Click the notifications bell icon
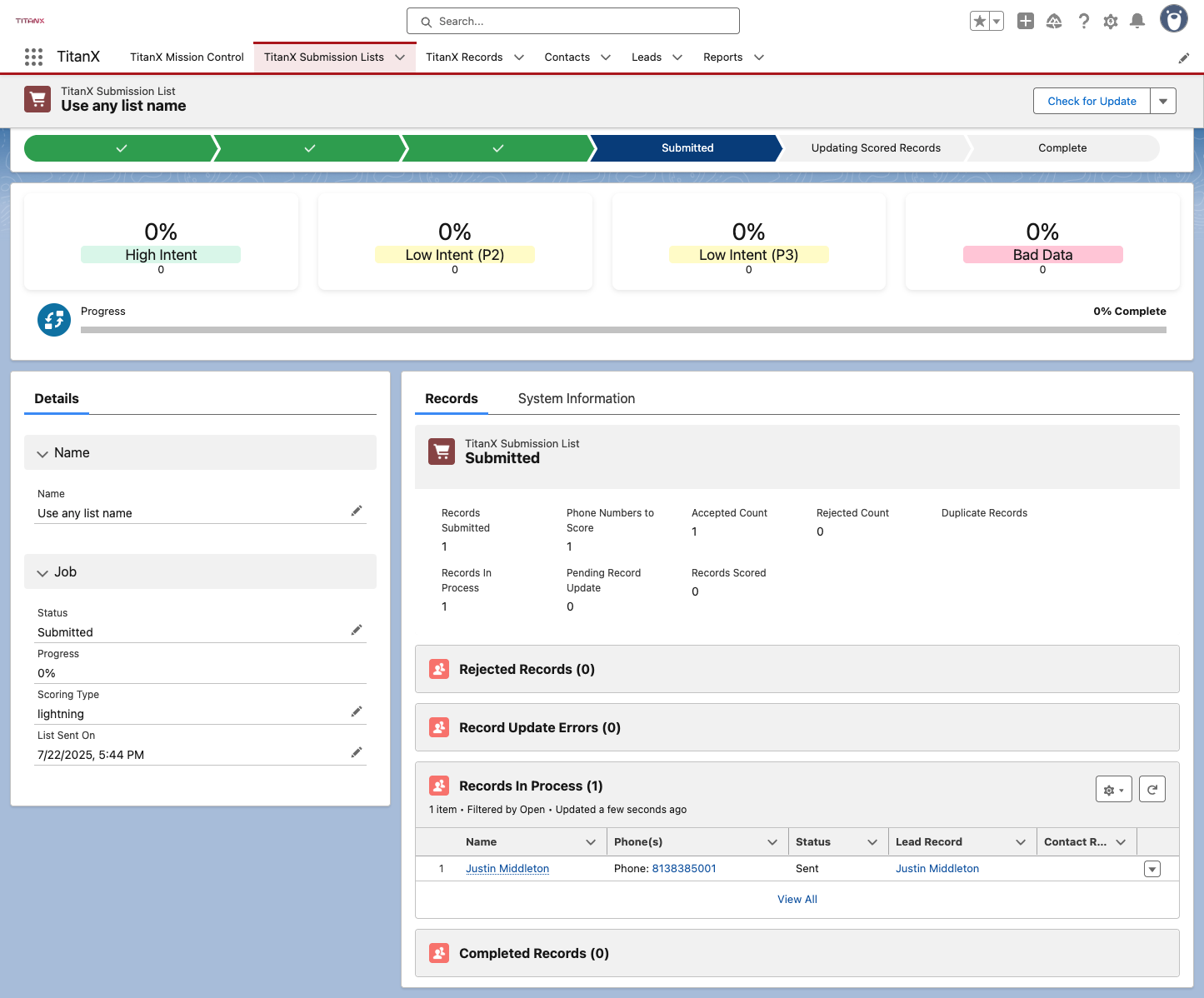The image size is (1204, 998). point(1137,22)
